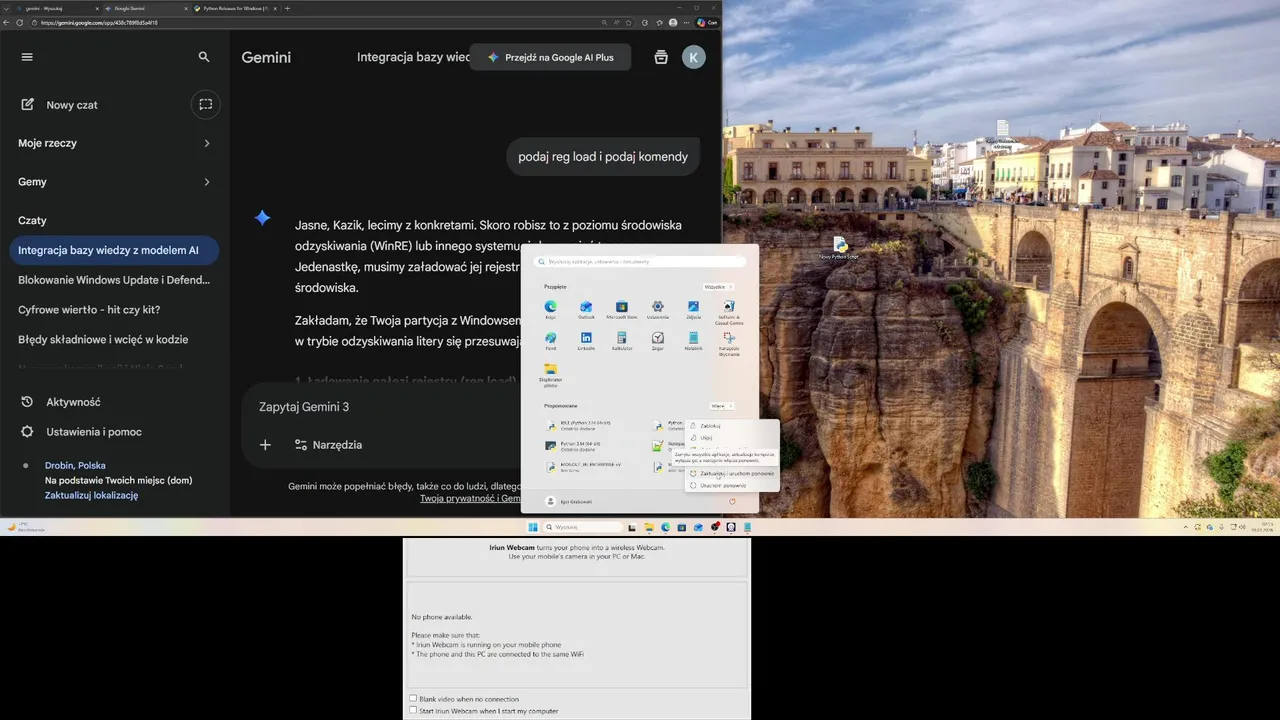Click the Start menu power button
Viewport: 1280px width, 720px height.
(x=732, y=501)
